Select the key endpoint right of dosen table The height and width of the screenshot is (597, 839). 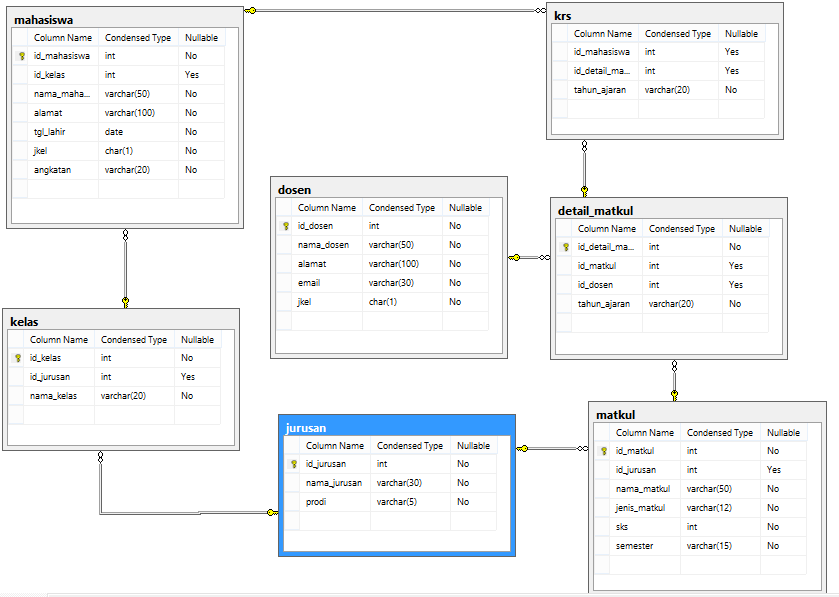[514, 258]
